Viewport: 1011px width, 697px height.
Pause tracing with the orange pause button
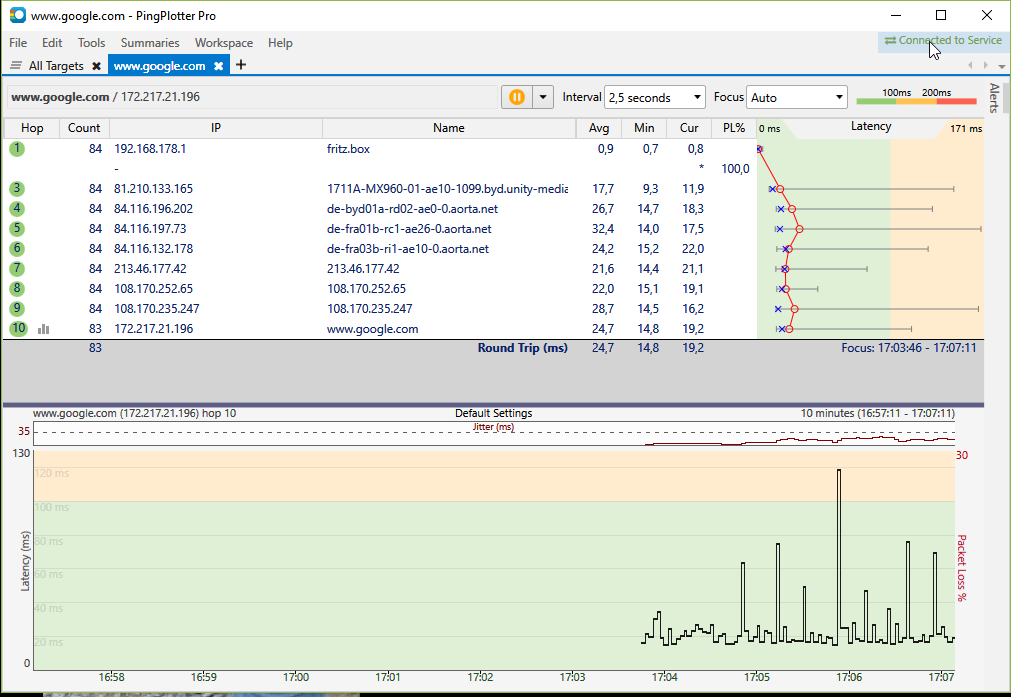(x=516, y=97)
